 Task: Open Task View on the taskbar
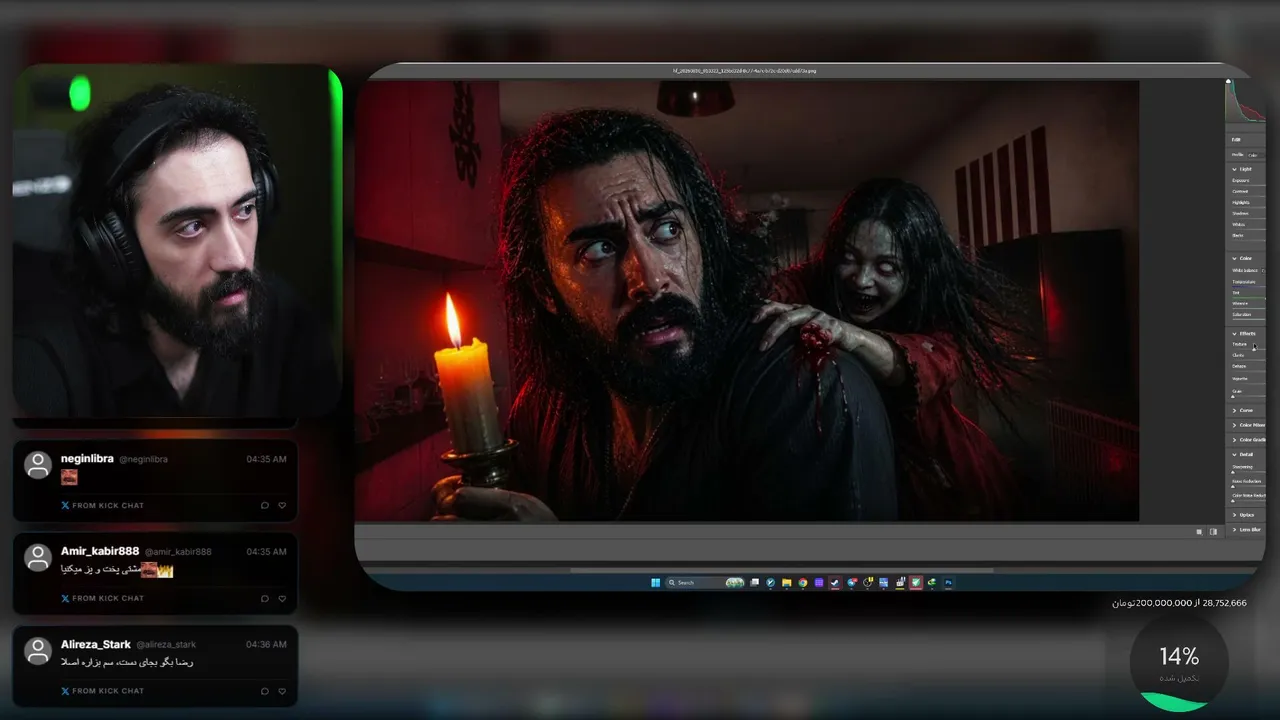click(755, 582)
